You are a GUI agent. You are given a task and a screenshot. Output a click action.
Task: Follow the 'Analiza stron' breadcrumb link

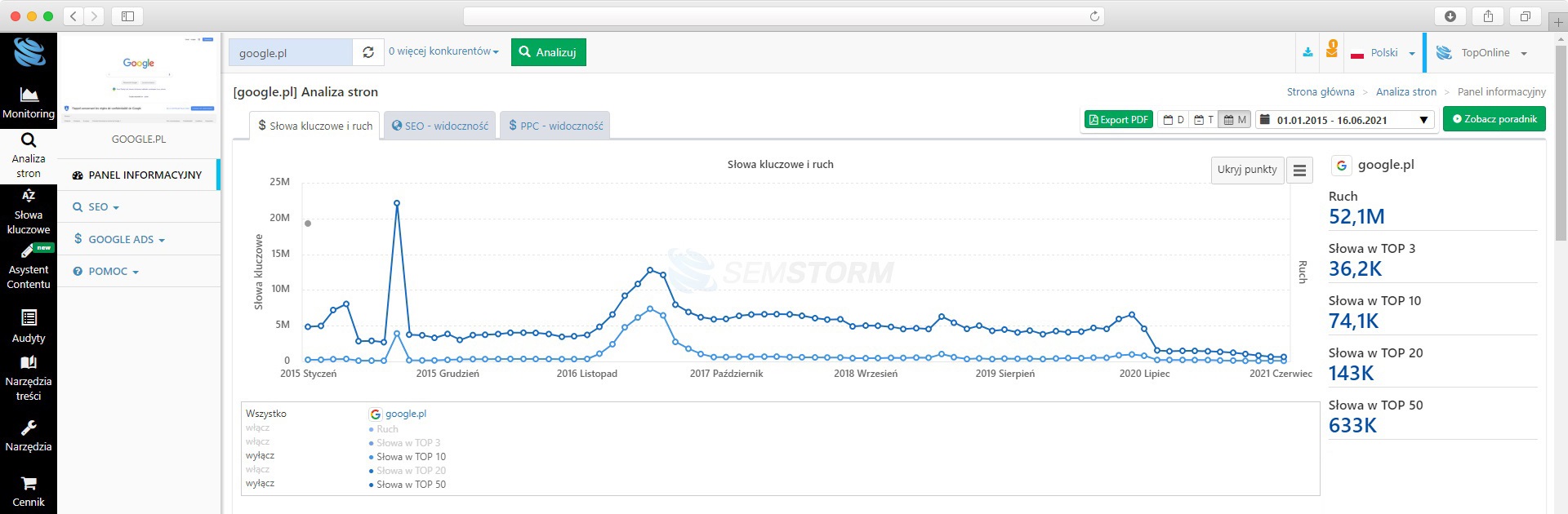[x=1405, y=92]
